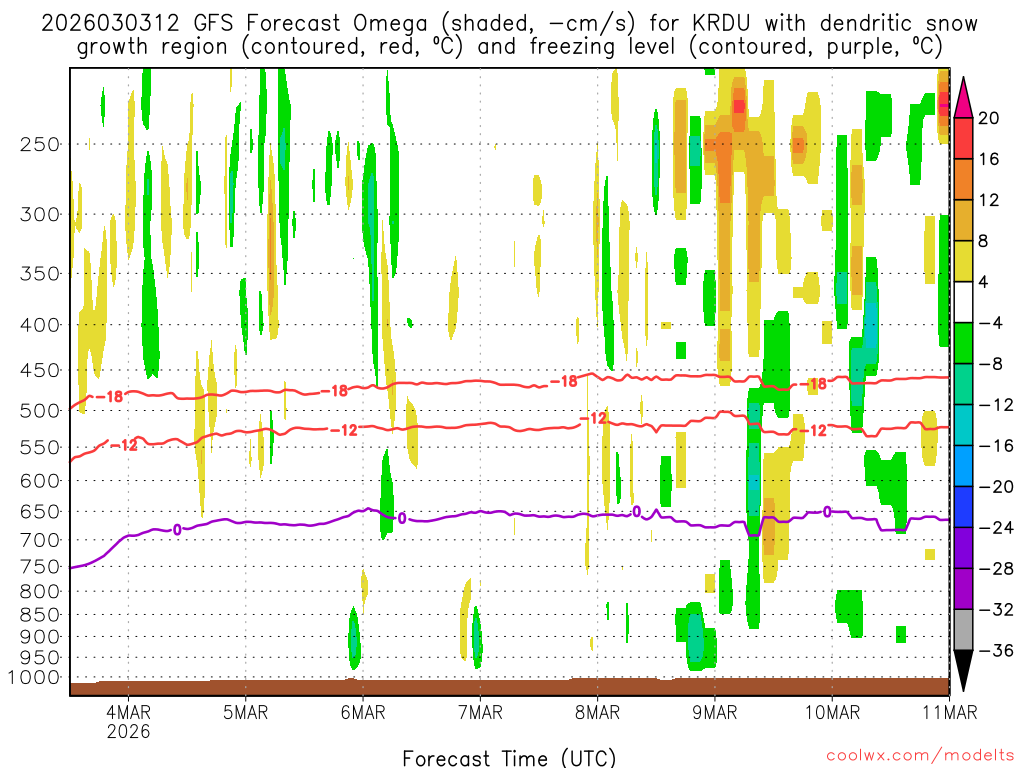Click the 850 pressure level label
Viewport: 1024px width, 768px height.
(x=39, y=615)
